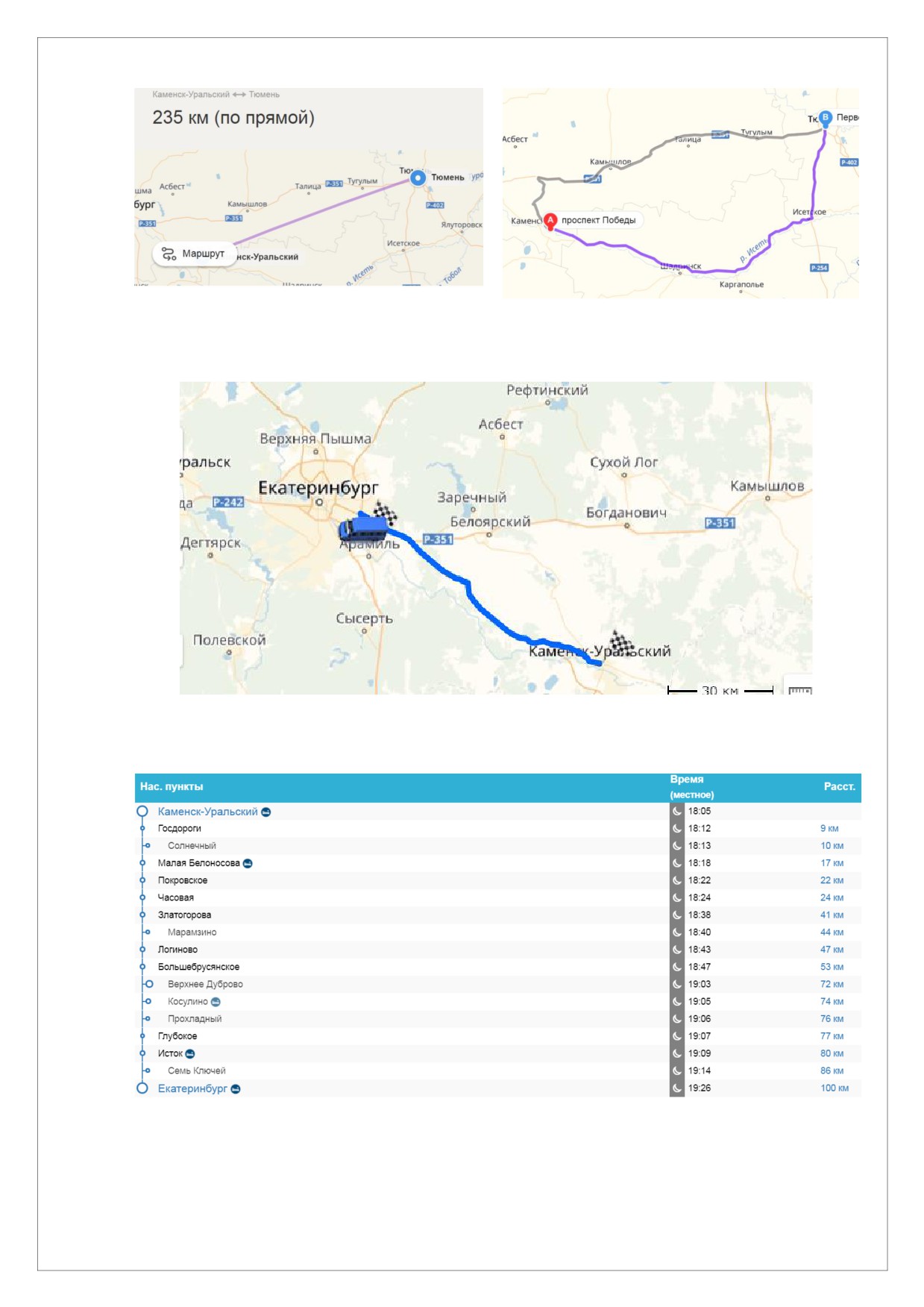Click the Богданович town label on map
The image size is (924, 1307).
(x=626, y=513)
